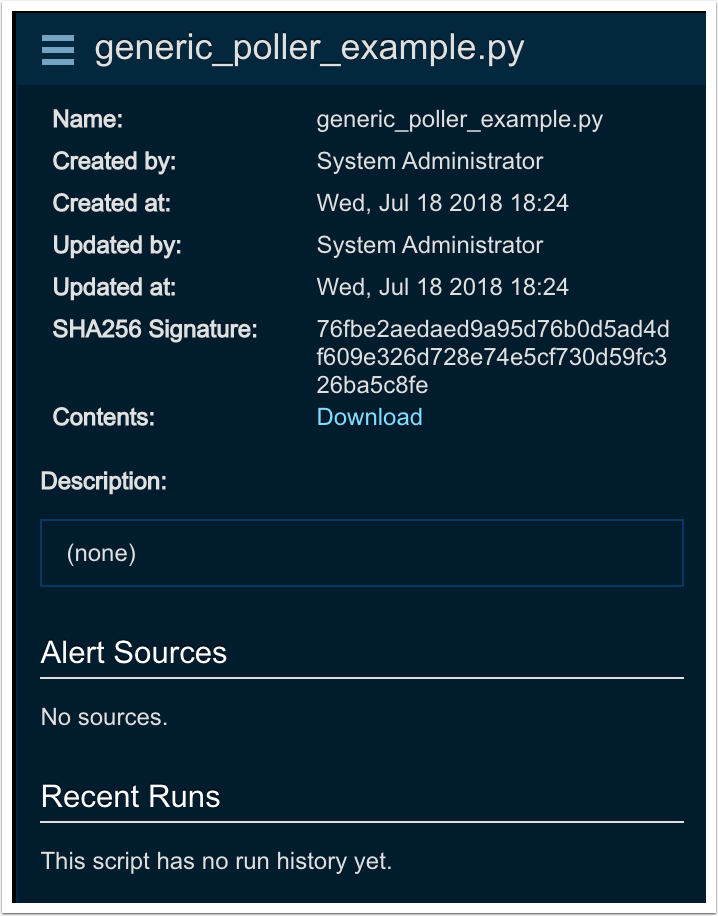This screenshot has height=916, width=718.
Task: Click the SHA256 Signature label
Action: point(155,329)
